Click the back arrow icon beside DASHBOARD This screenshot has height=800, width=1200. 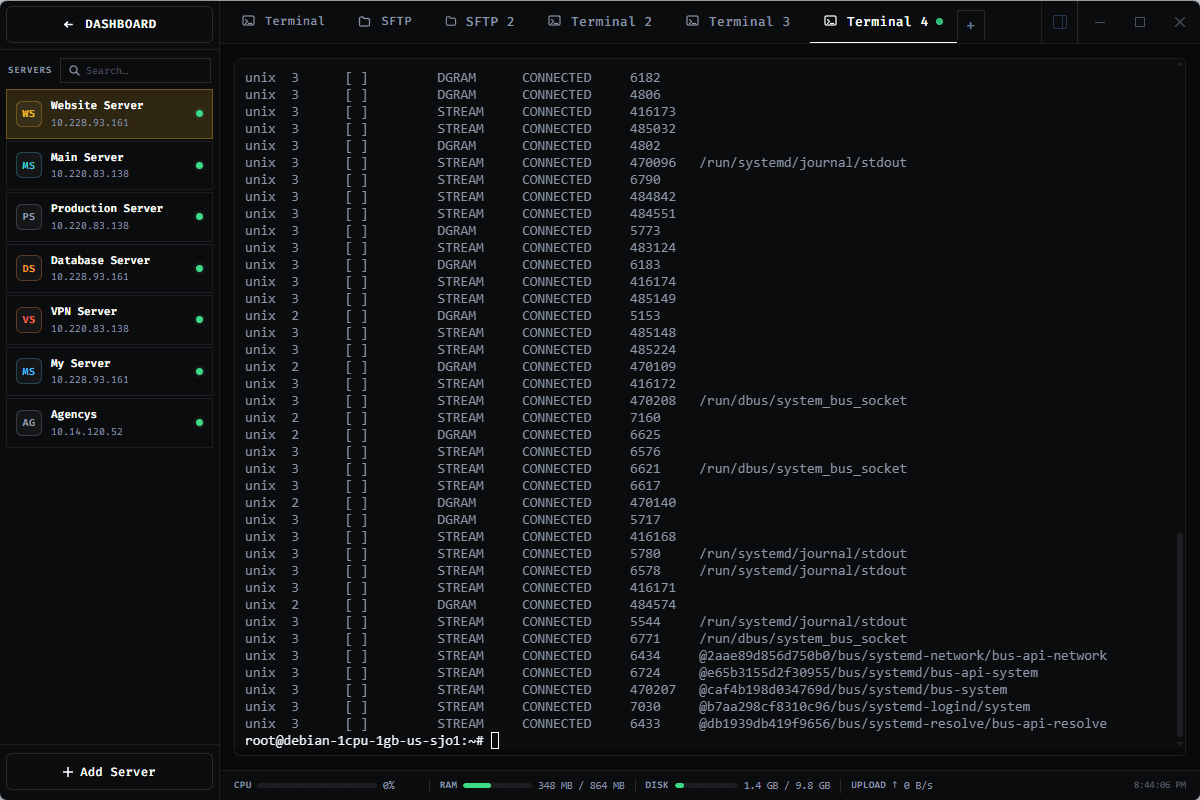coord(68,24)
